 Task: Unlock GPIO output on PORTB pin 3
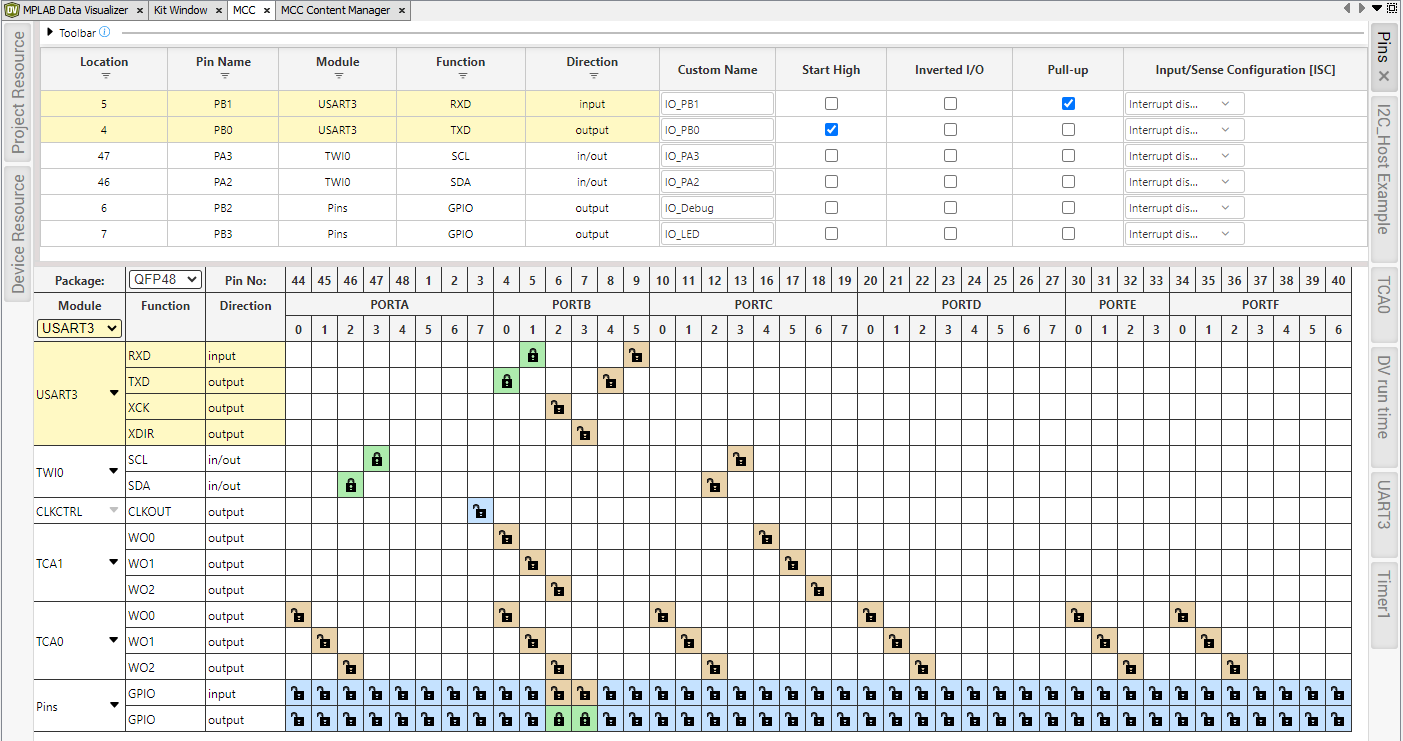click(x=584, y=719)
